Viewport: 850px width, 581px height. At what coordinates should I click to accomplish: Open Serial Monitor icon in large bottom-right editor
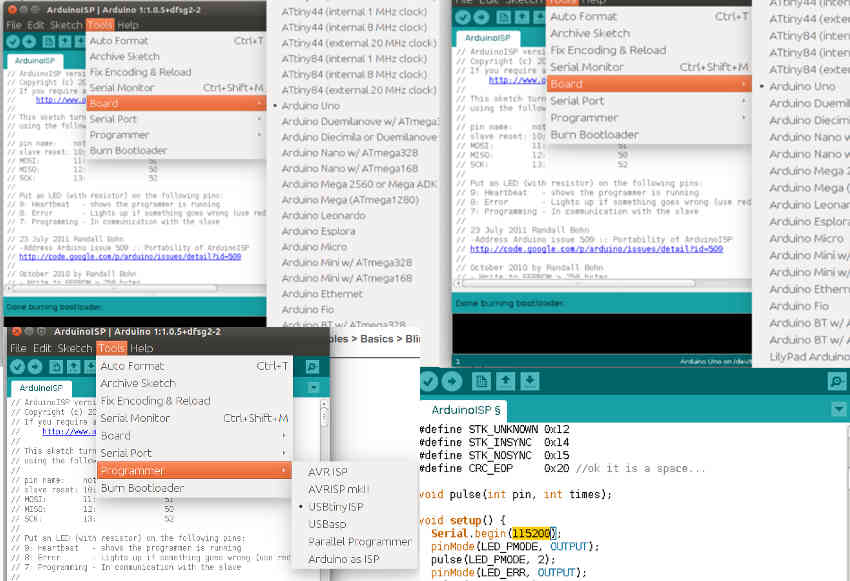point(837,382)
